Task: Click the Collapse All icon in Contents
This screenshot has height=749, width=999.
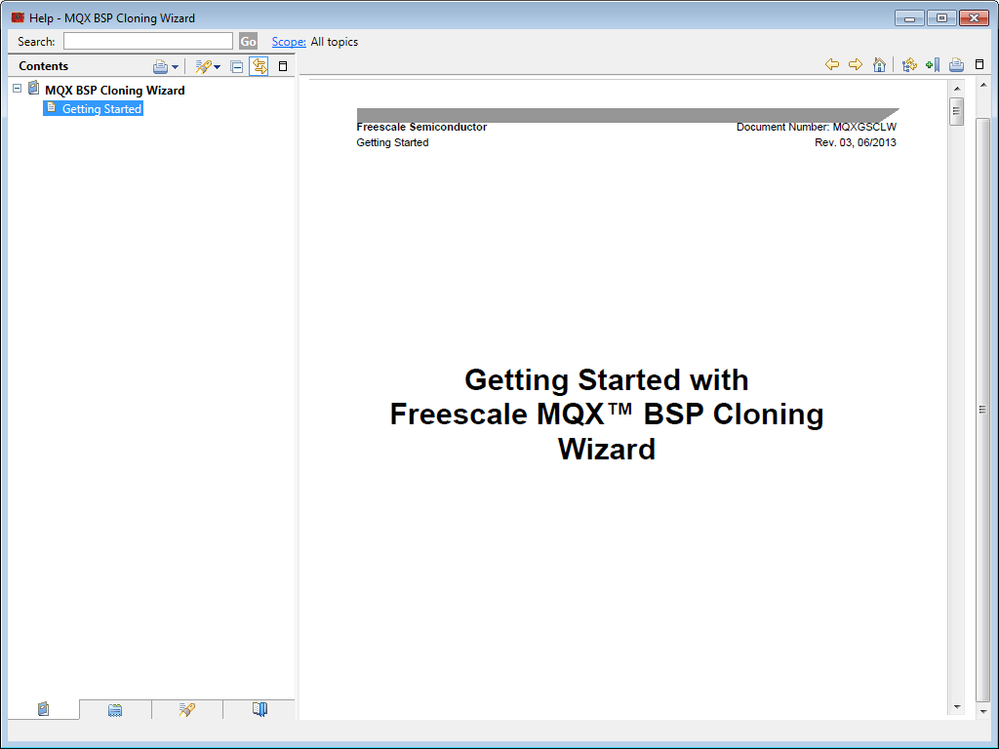Action: tap(236, 66)
